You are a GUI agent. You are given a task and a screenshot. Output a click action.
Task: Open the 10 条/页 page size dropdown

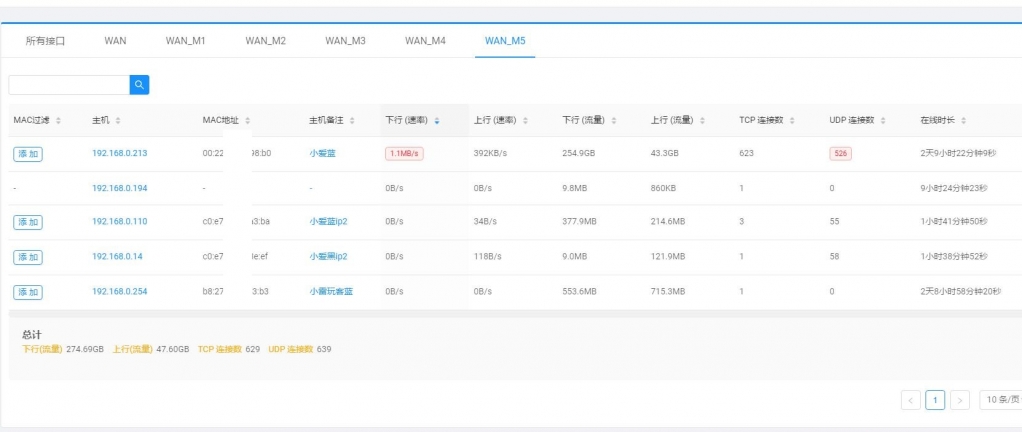pos(1000,400)
